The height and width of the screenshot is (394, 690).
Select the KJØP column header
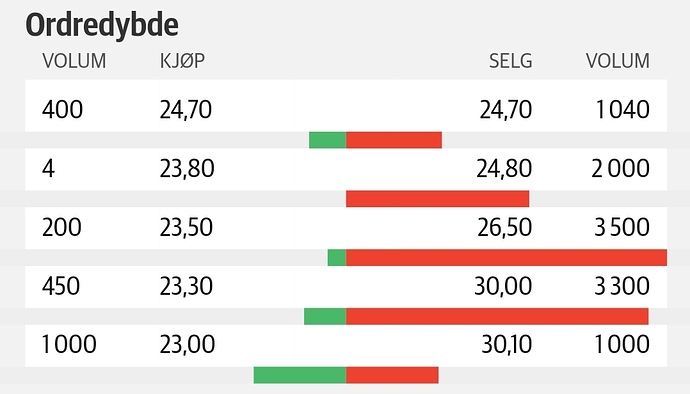click(x=182, y=61)
